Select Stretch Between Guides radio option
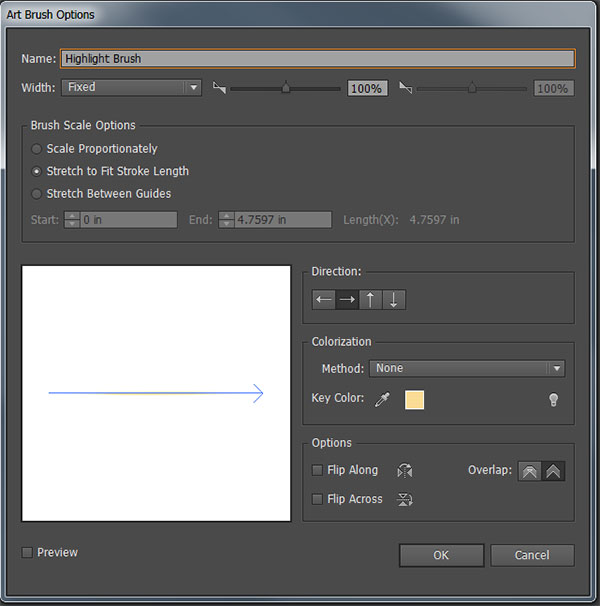Image resolution: width=600 pixels, height=606 pixels. [x=37, y=194]
